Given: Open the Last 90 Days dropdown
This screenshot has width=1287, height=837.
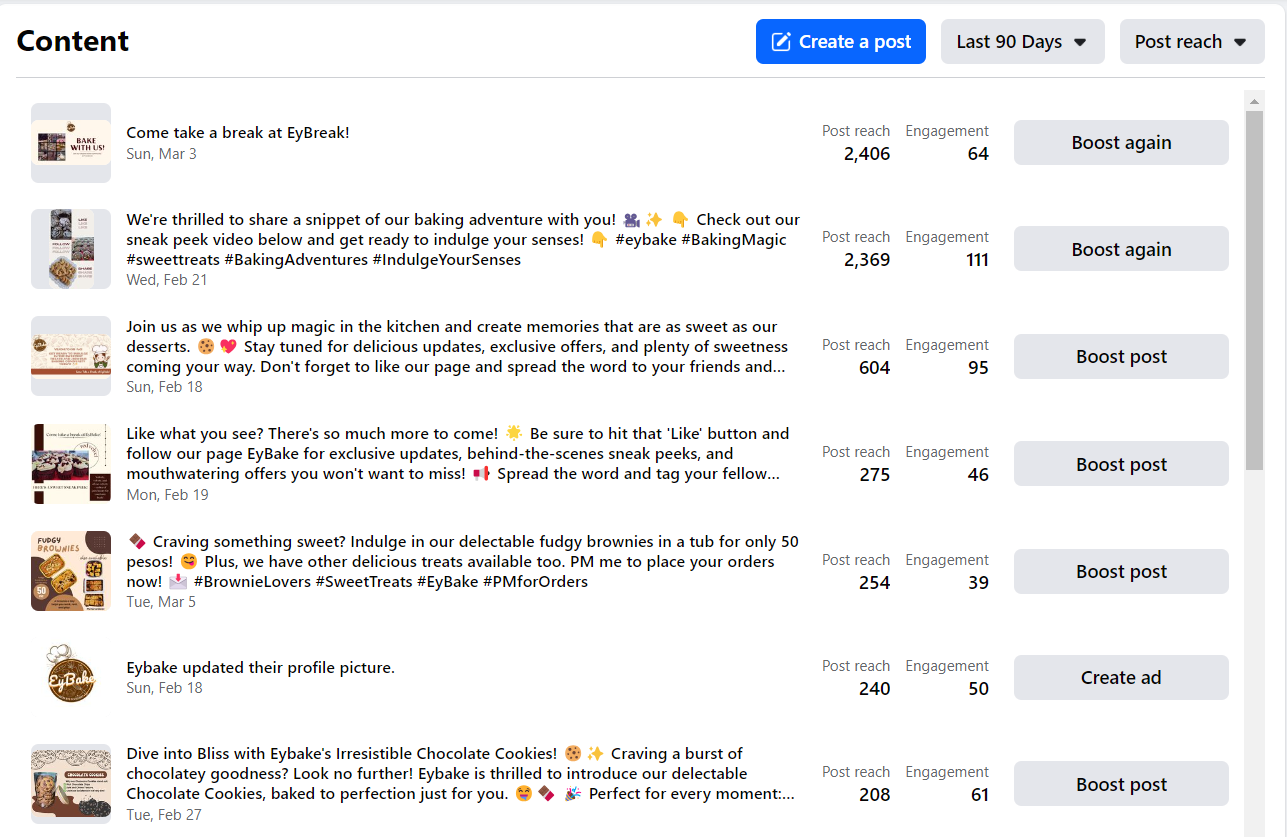Looking at the screenshot, I should [1022, 42].
